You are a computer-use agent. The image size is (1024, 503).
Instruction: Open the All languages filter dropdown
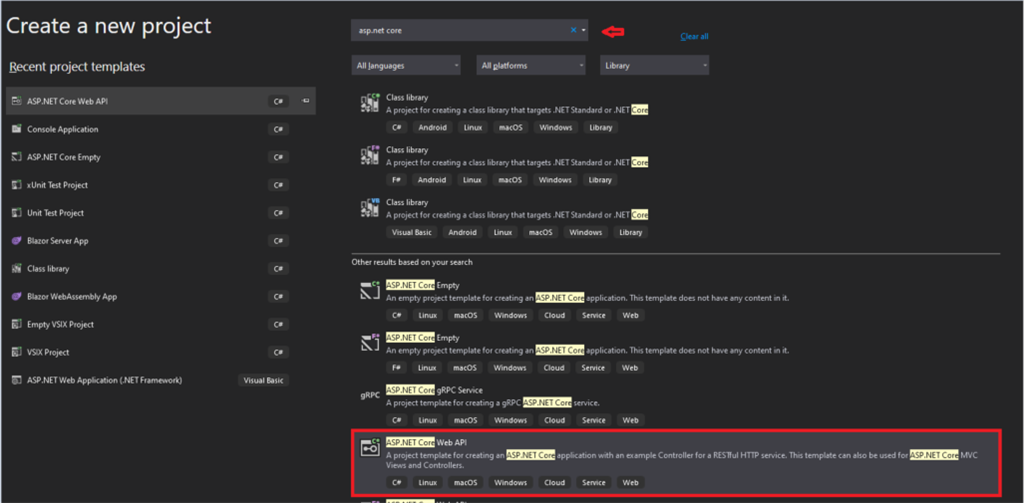(406, 65)
